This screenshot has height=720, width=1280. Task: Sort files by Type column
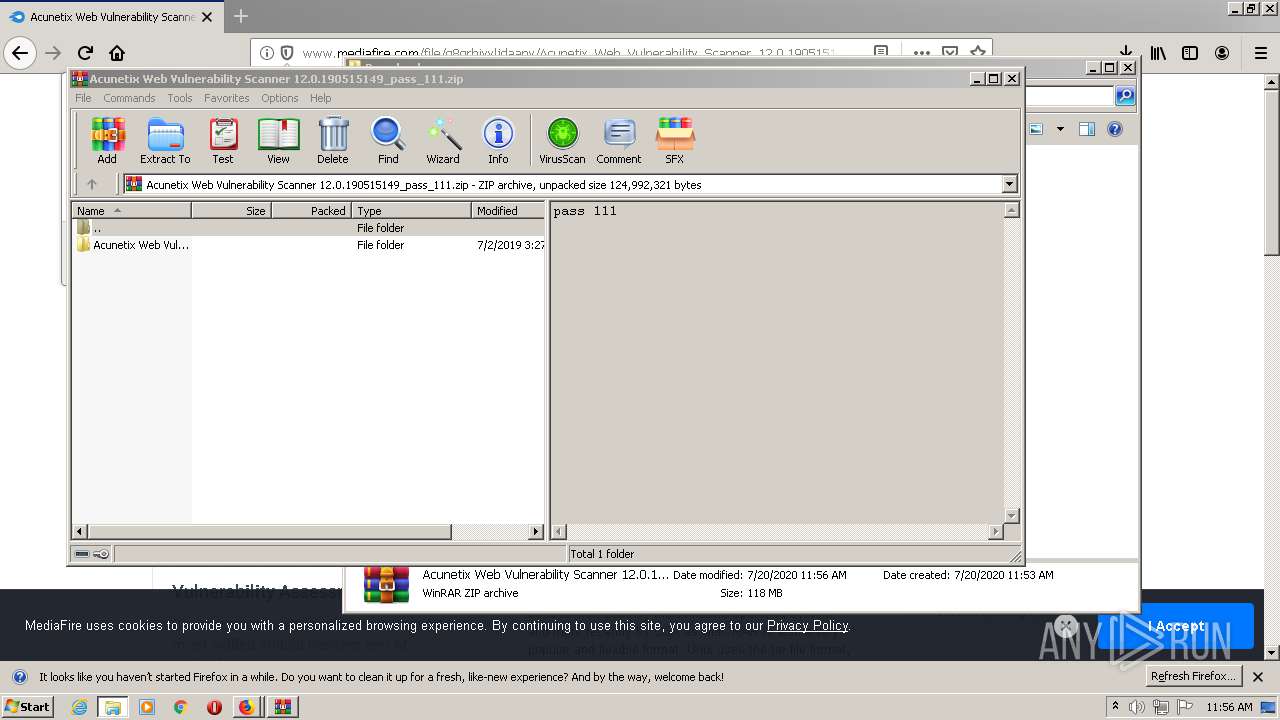coord(411,211)
